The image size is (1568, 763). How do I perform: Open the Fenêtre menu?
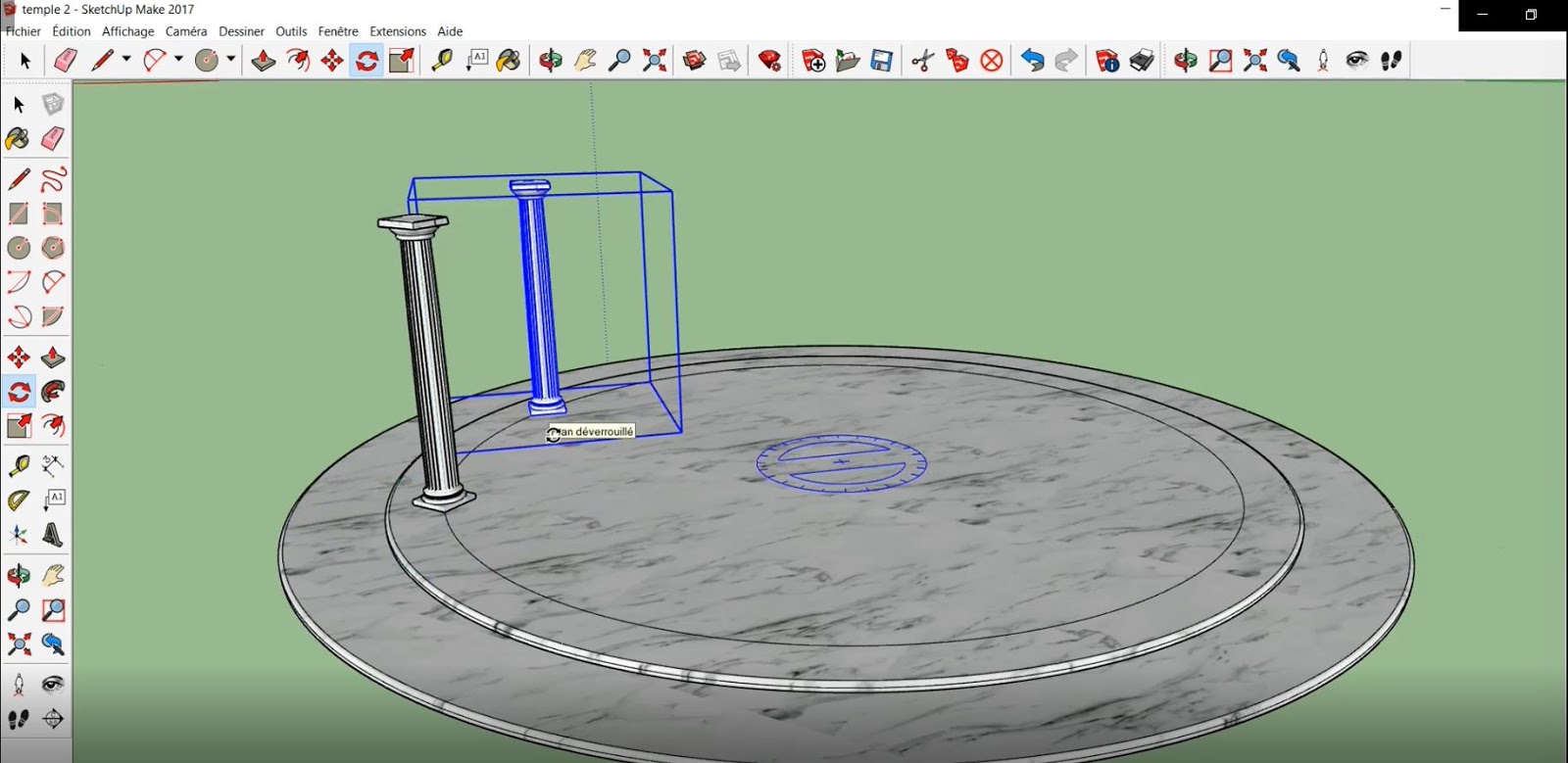click(338, 31)
